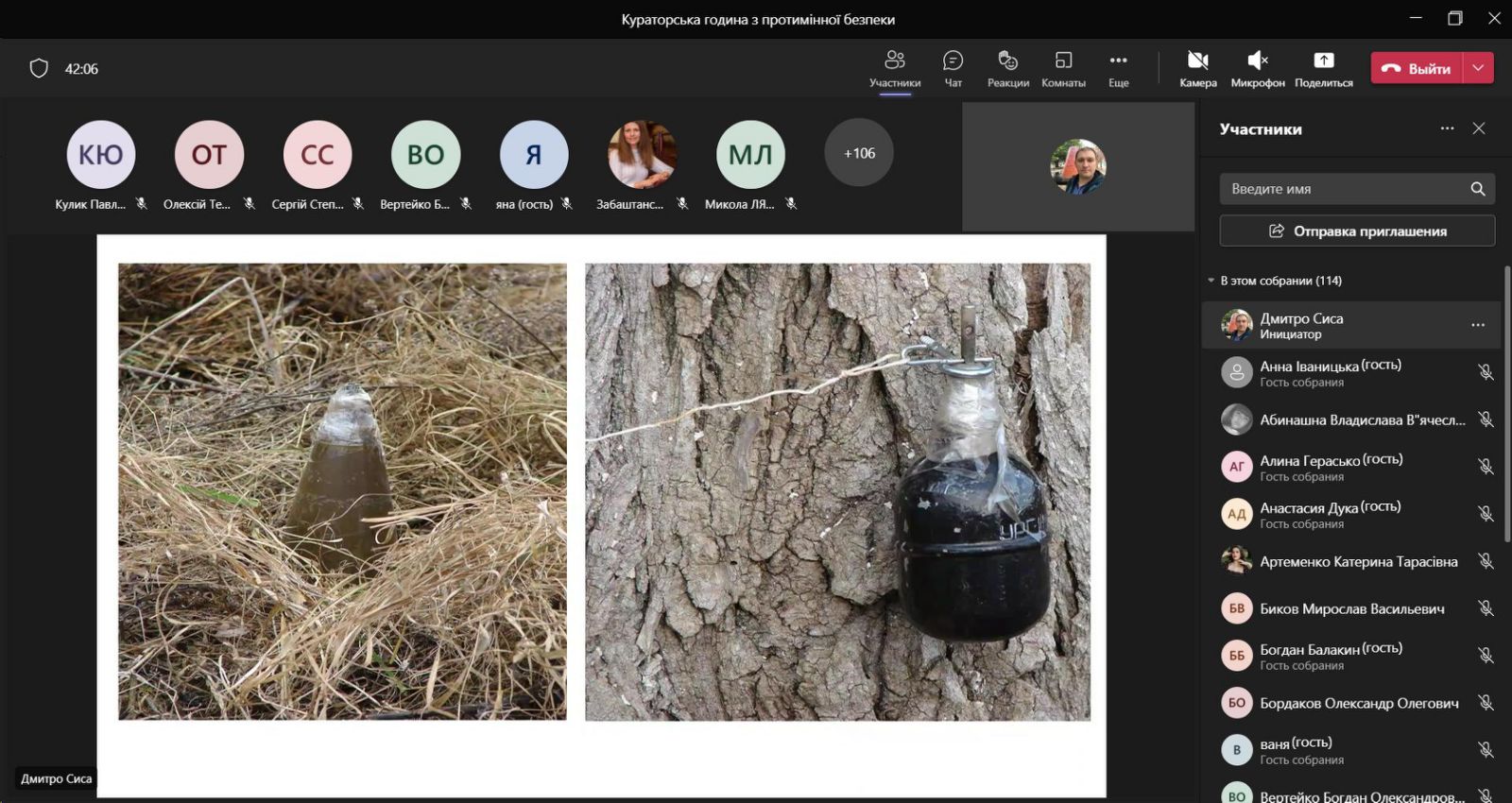Open the More actions (Еще) menu
This screenshot has height=803, width=1512.
tap(1118, 68)
